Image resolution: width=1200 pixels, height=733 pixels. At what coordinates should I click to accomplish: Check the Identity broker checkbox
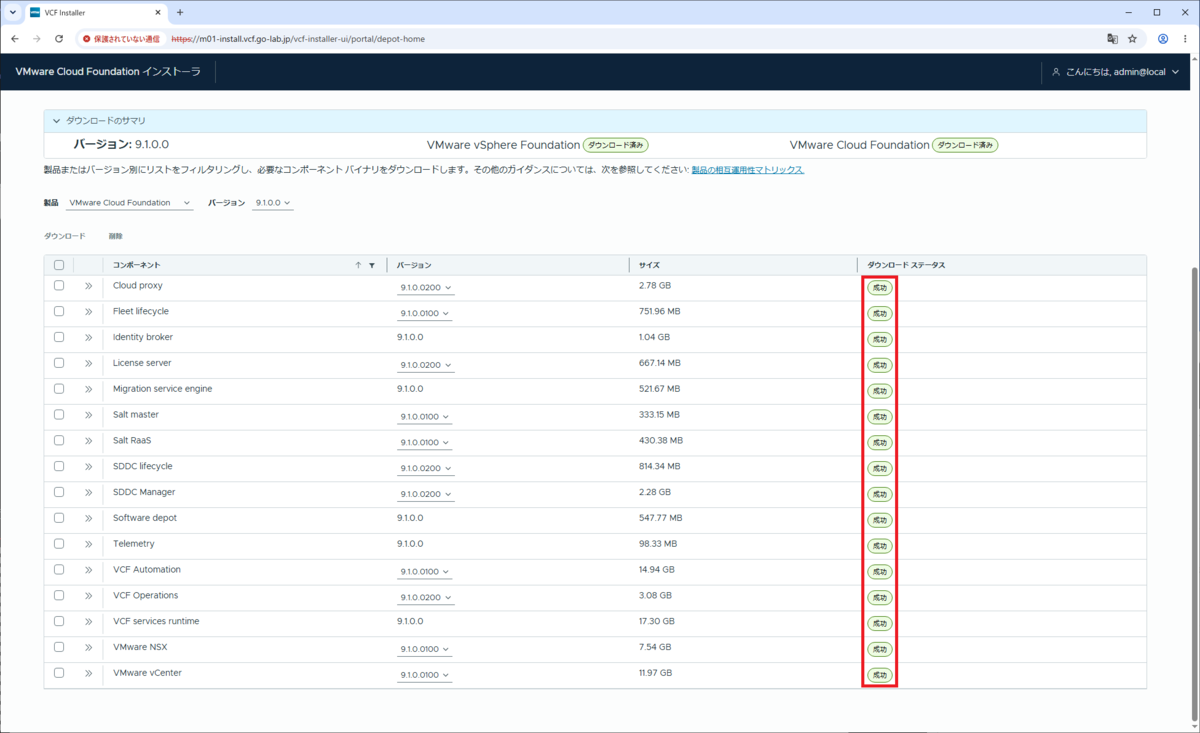[59, 338]
